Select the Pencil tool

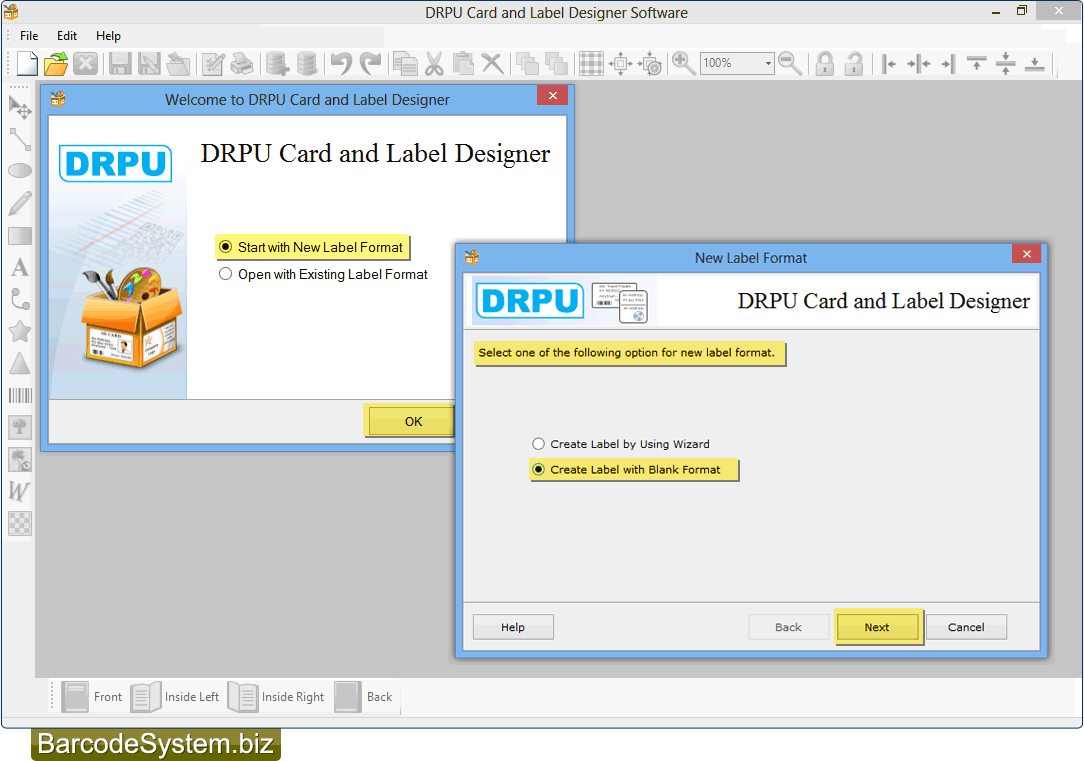19,203
